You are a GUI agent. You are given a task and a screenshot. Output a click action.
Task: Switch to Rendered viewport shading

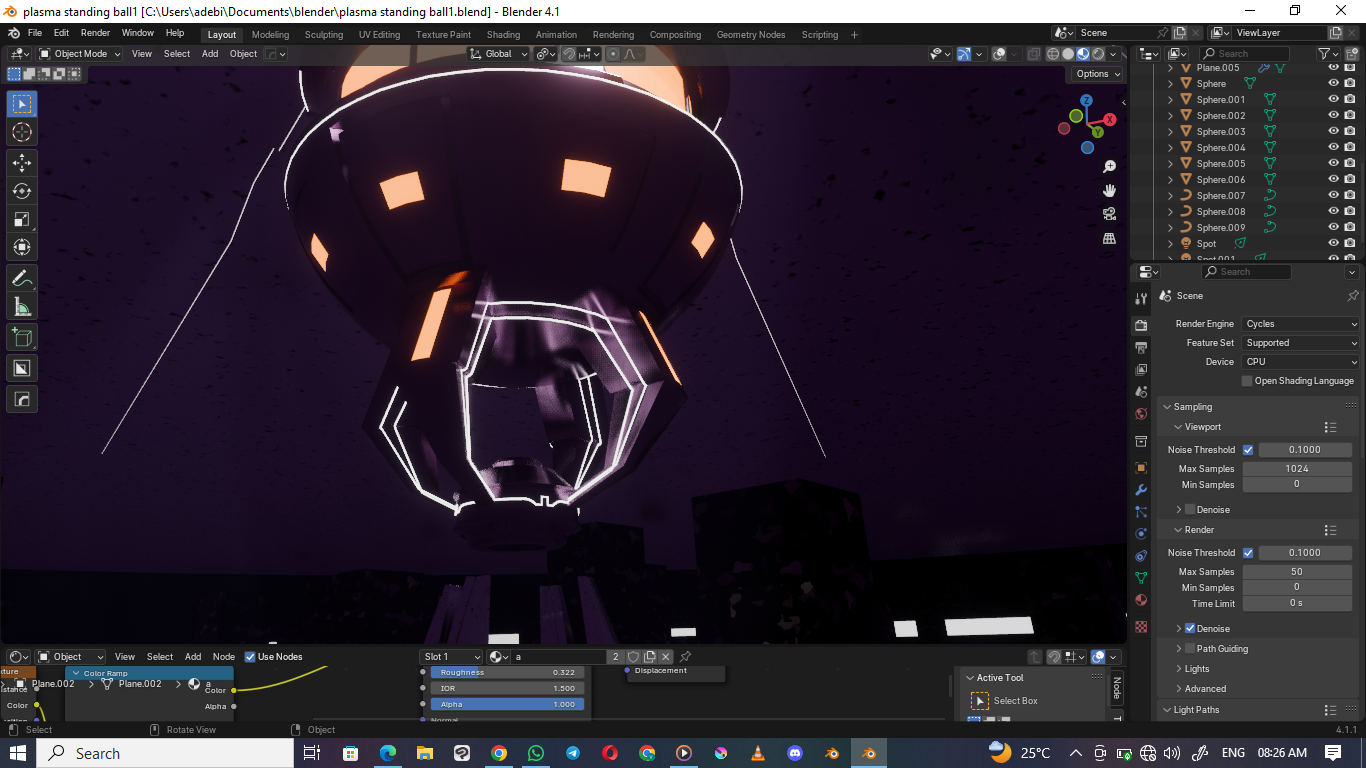(x=1098, y=54)
